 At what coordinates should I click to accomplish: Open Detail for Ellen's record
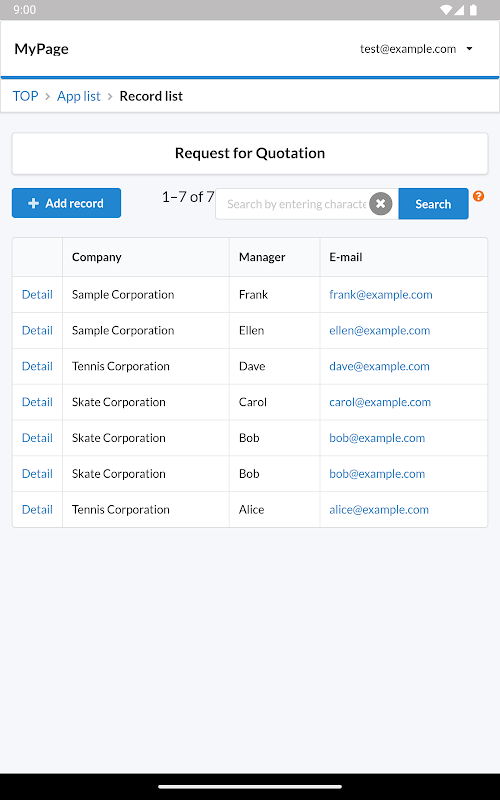(37, 330)
